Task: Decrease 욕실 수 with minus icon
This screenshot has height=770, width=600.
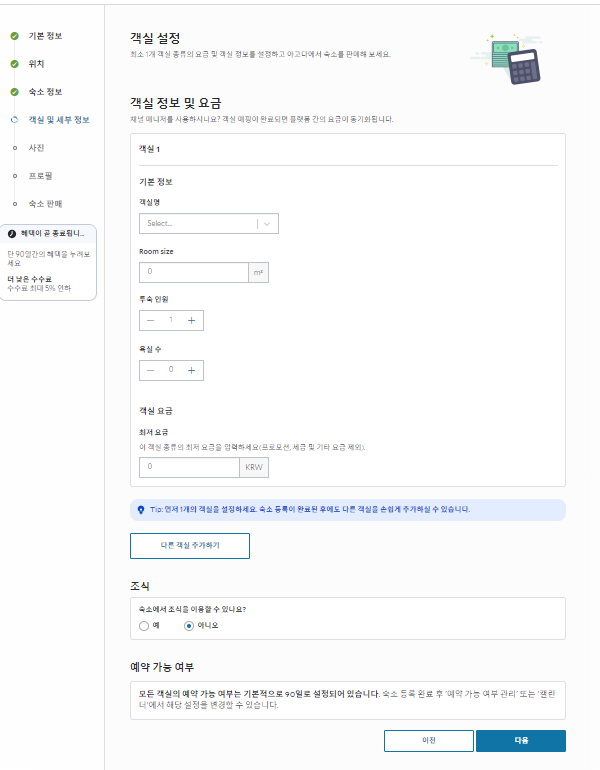Action: [151, 370]
